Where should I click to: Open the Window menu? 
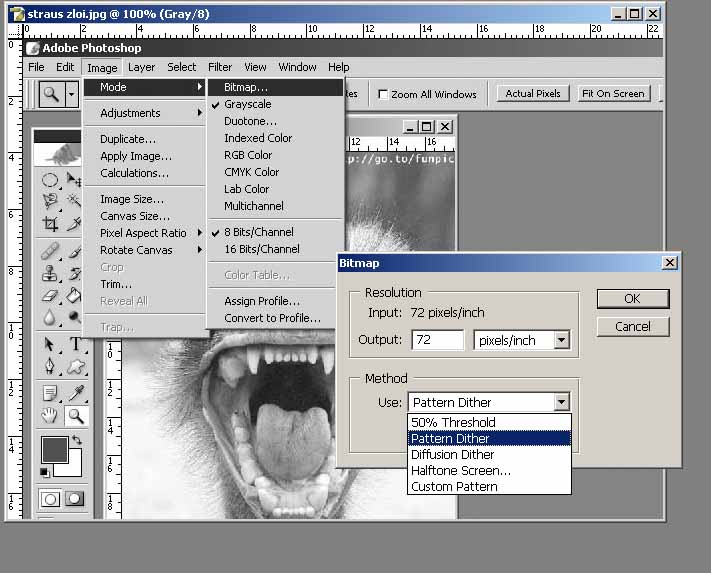(297, 67)
